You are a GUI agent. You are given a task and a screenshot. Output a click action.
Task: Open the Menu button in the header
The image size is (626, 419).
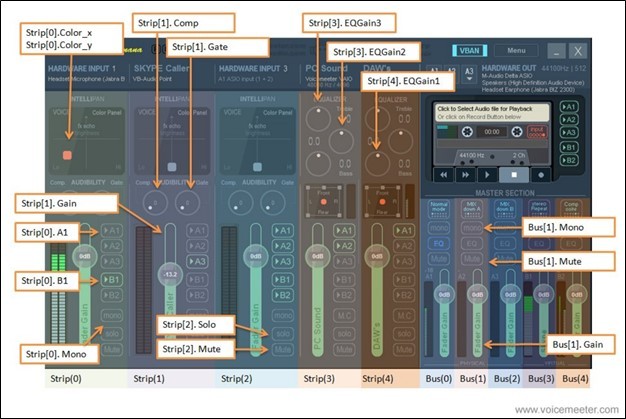[x=516, y=50]
